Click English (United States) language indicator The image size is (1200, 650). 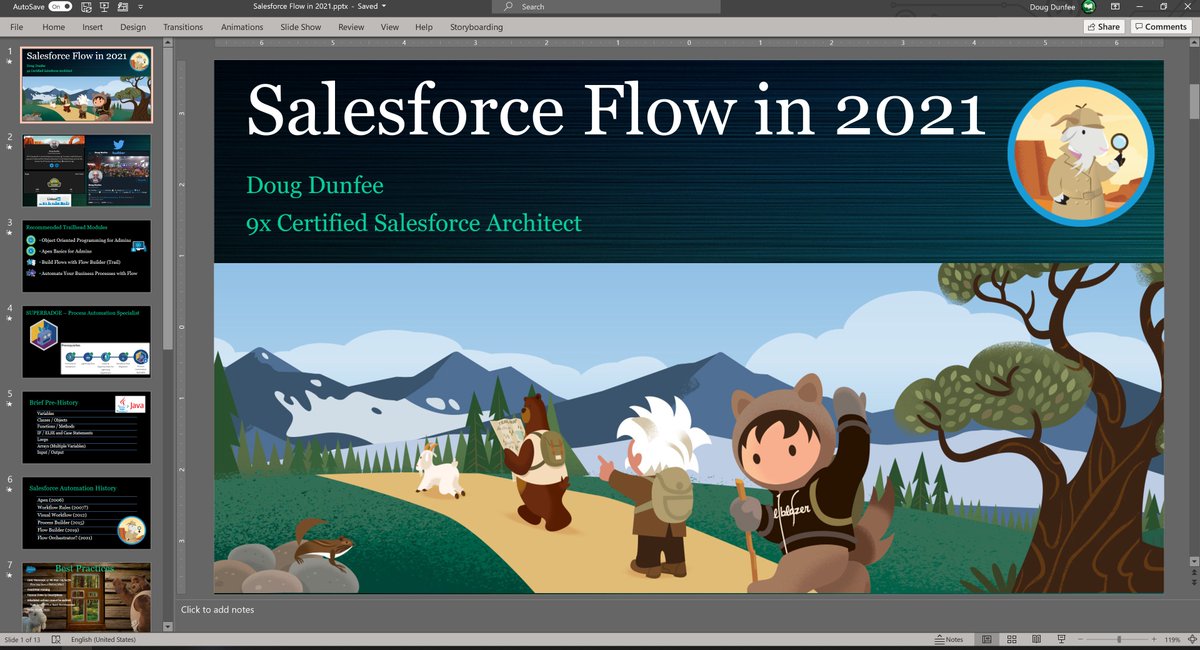(104, 640)
